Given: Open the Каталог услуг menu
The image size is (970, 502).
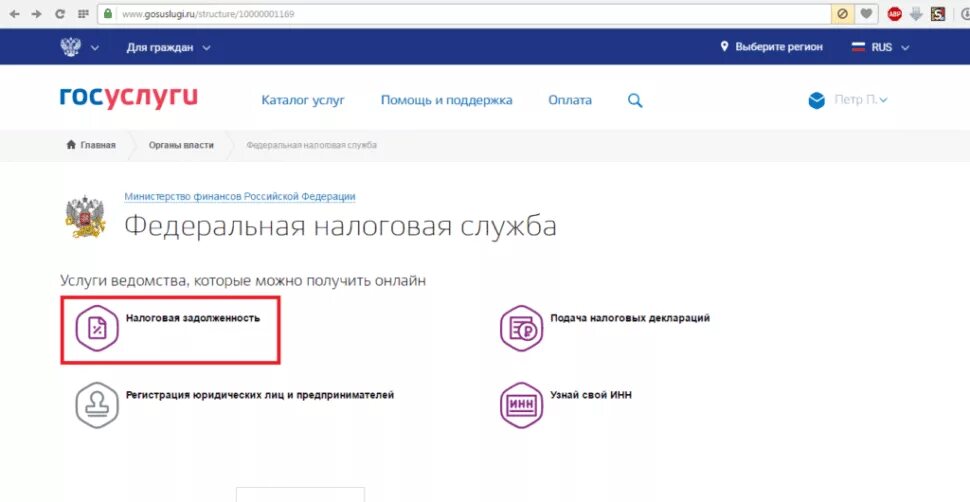Looking at the screenshot, I should pyautogui.click(x=303, y=100).
